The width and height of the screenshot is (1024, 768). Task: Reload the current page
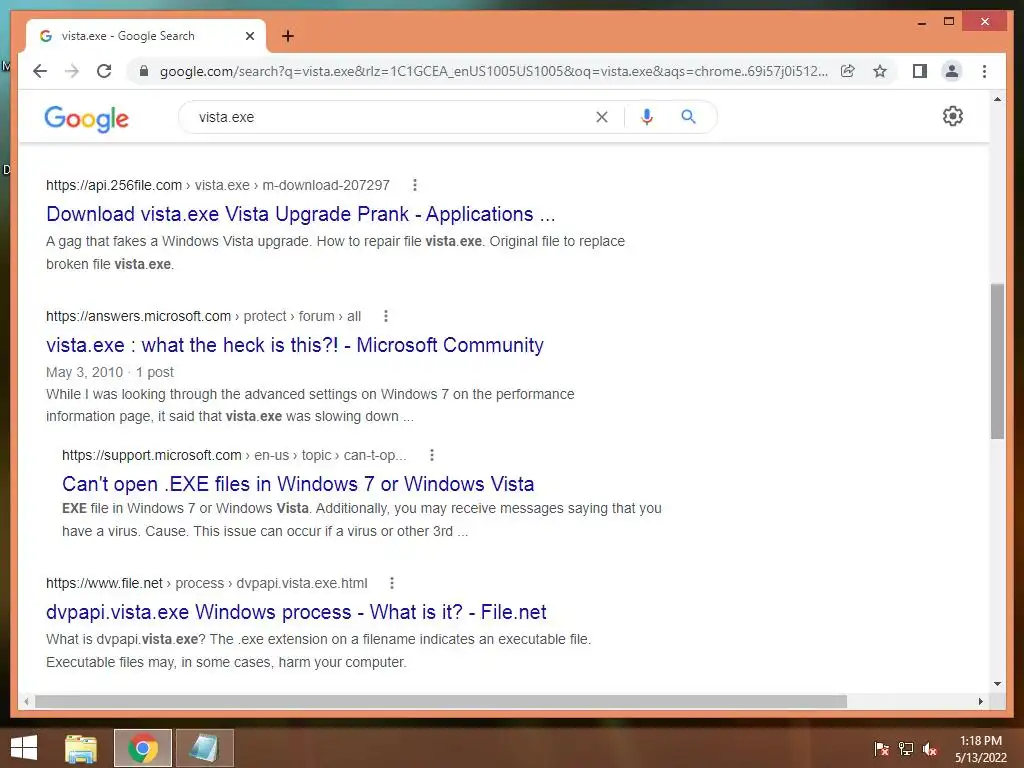(104, 71)
